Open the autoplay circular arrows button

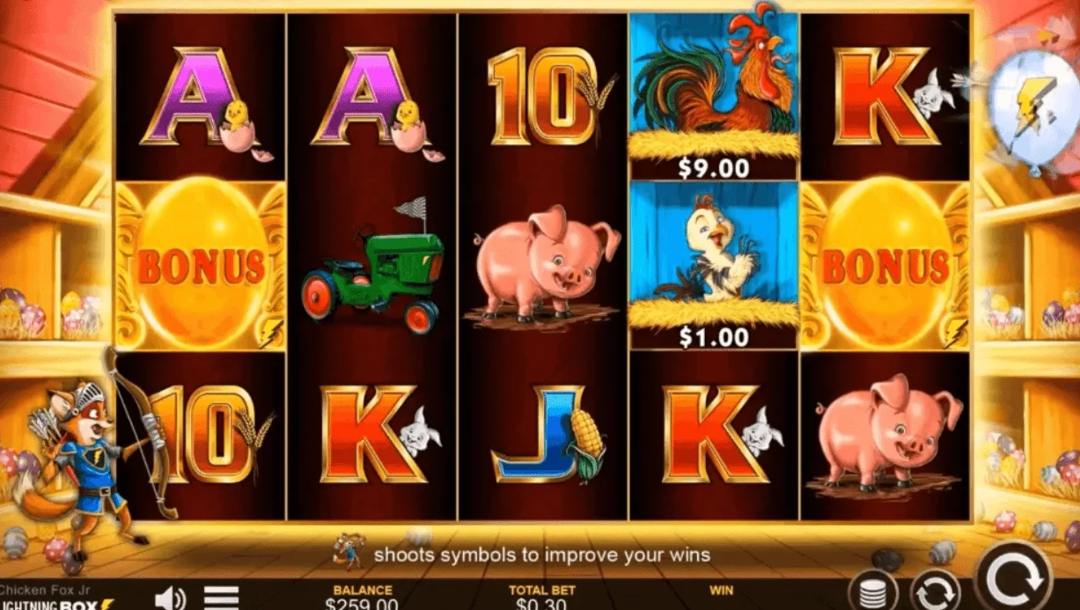tap(935, 591)
